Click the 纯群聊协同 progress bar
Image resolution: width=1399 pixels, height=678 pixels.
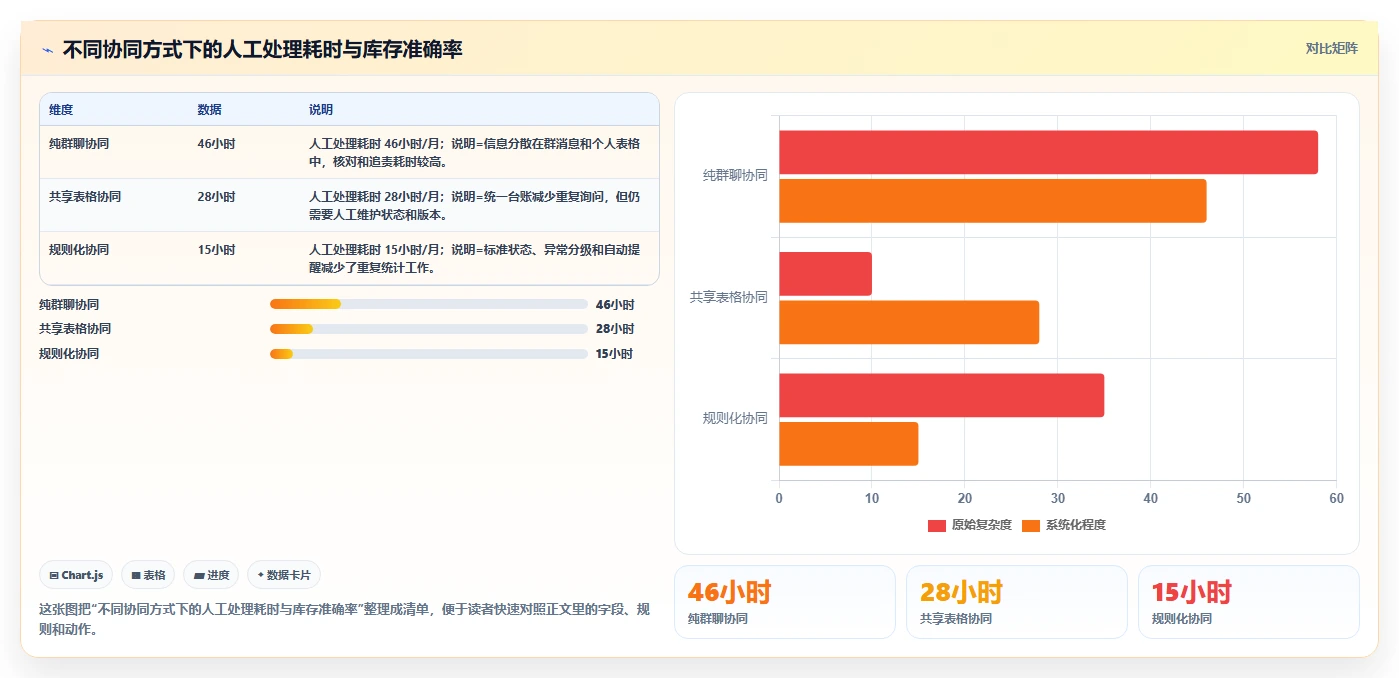pyautogui.click(x=428, y=304)
